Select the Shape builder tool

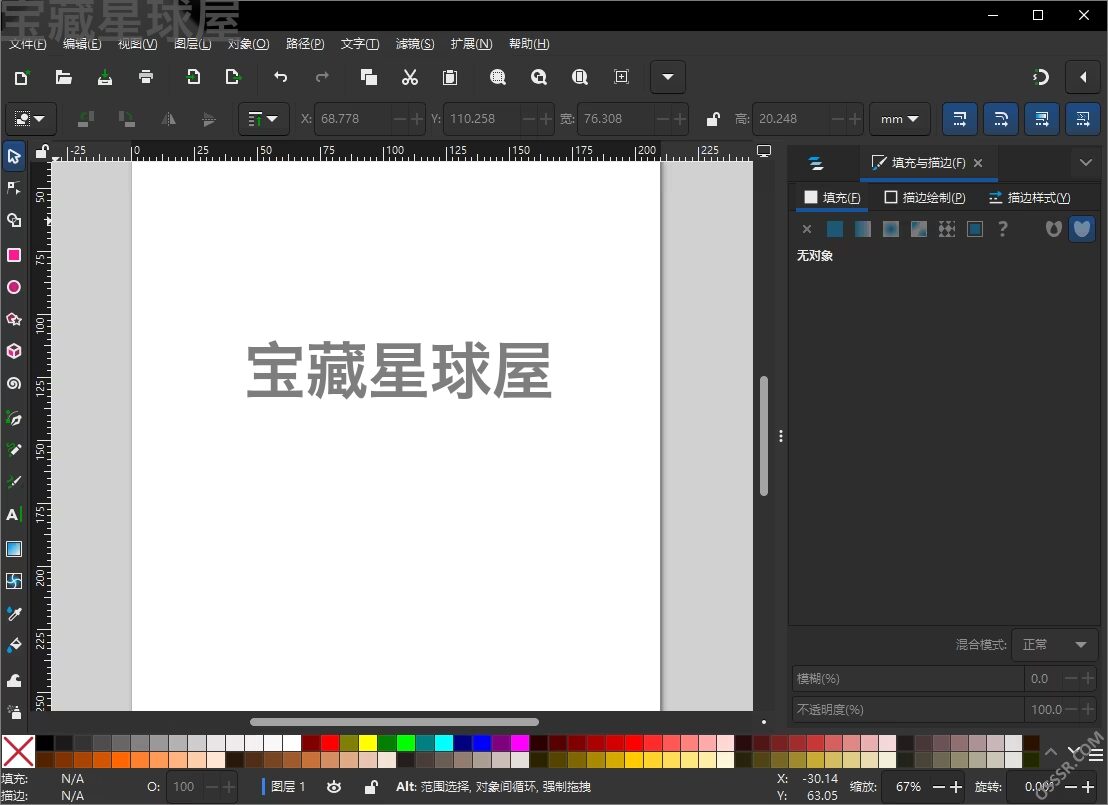(13, 220)
